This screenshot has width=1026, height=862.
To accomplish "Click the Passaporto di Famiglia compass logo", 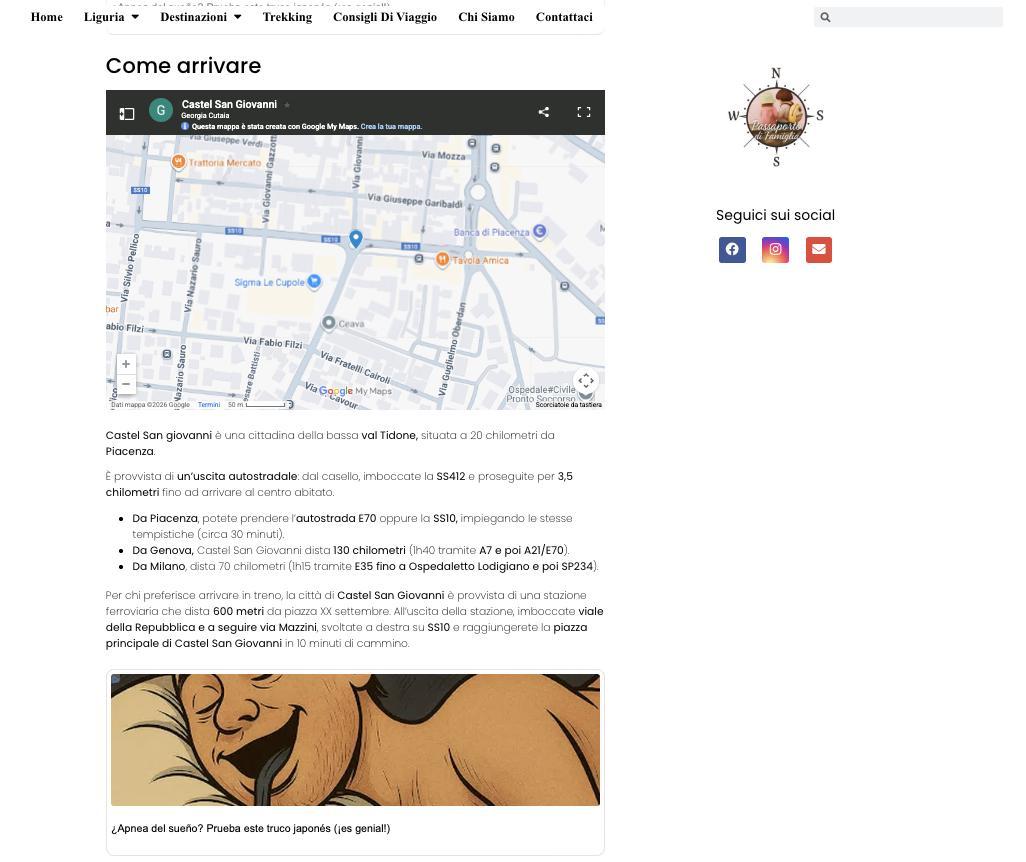I will tap(776, 117).
